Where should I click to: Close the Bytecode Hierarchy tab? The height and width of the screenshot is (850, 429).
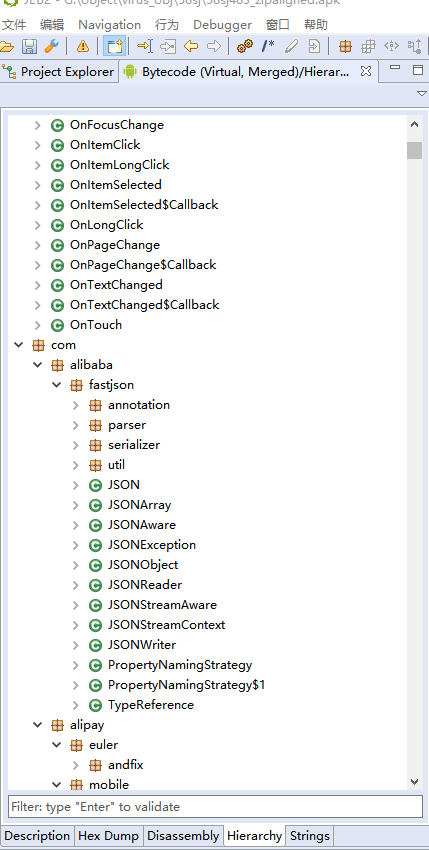pyautogui.click(x=366, y=71)
